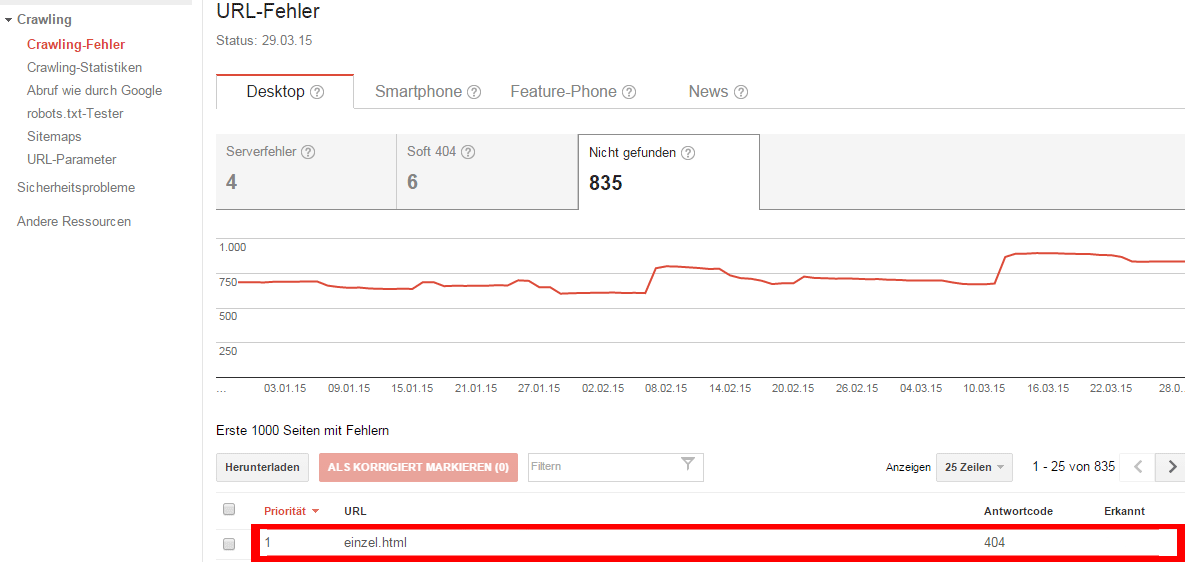Open help icon beside Soft 404
The height and width of the screenshot is (562, 1185).
coord(468,152)
